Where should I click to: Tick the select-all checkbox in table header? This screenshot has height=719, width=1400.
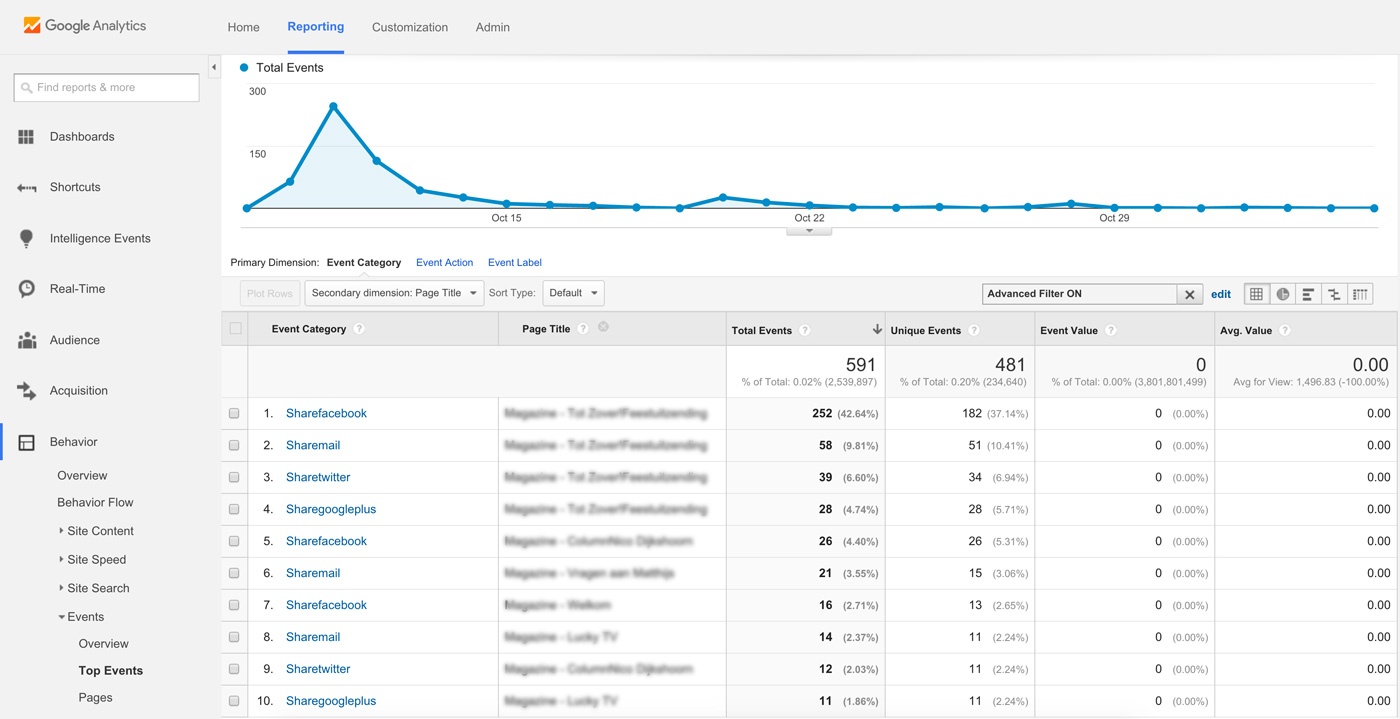tap(236, 328)
